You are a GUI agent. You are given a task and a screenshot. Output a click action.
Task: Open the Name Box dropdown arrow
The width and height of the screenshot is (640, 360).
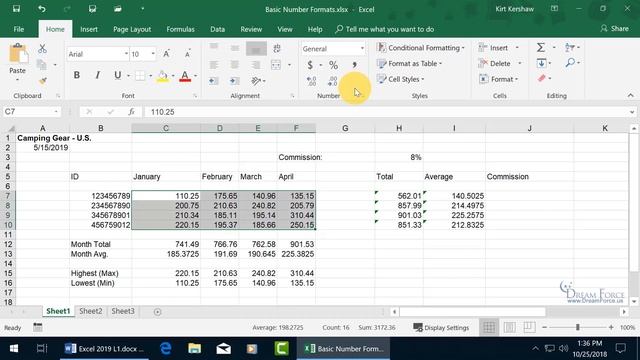tap(56, 112)
